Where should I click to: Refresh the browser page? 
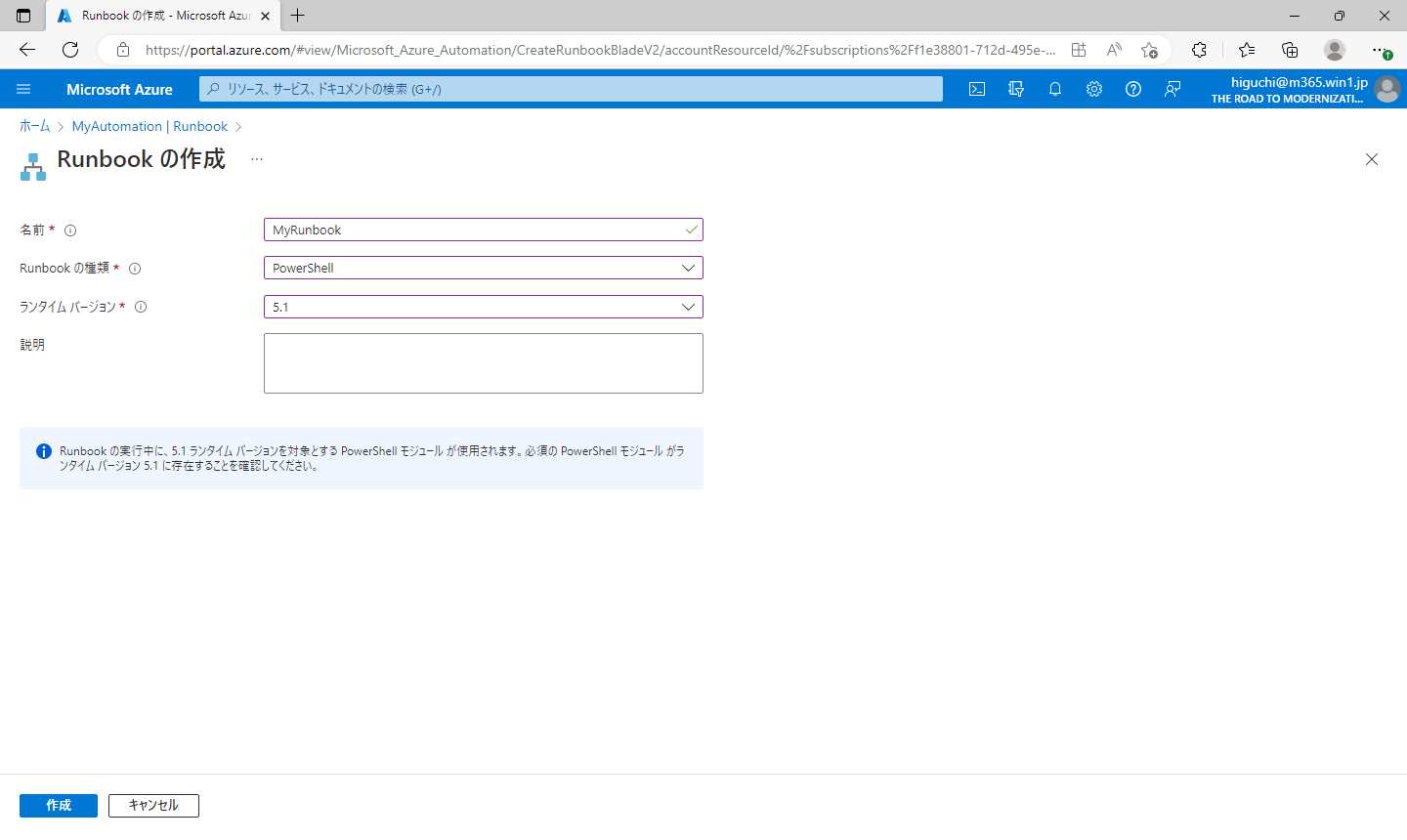click(70, 50)
